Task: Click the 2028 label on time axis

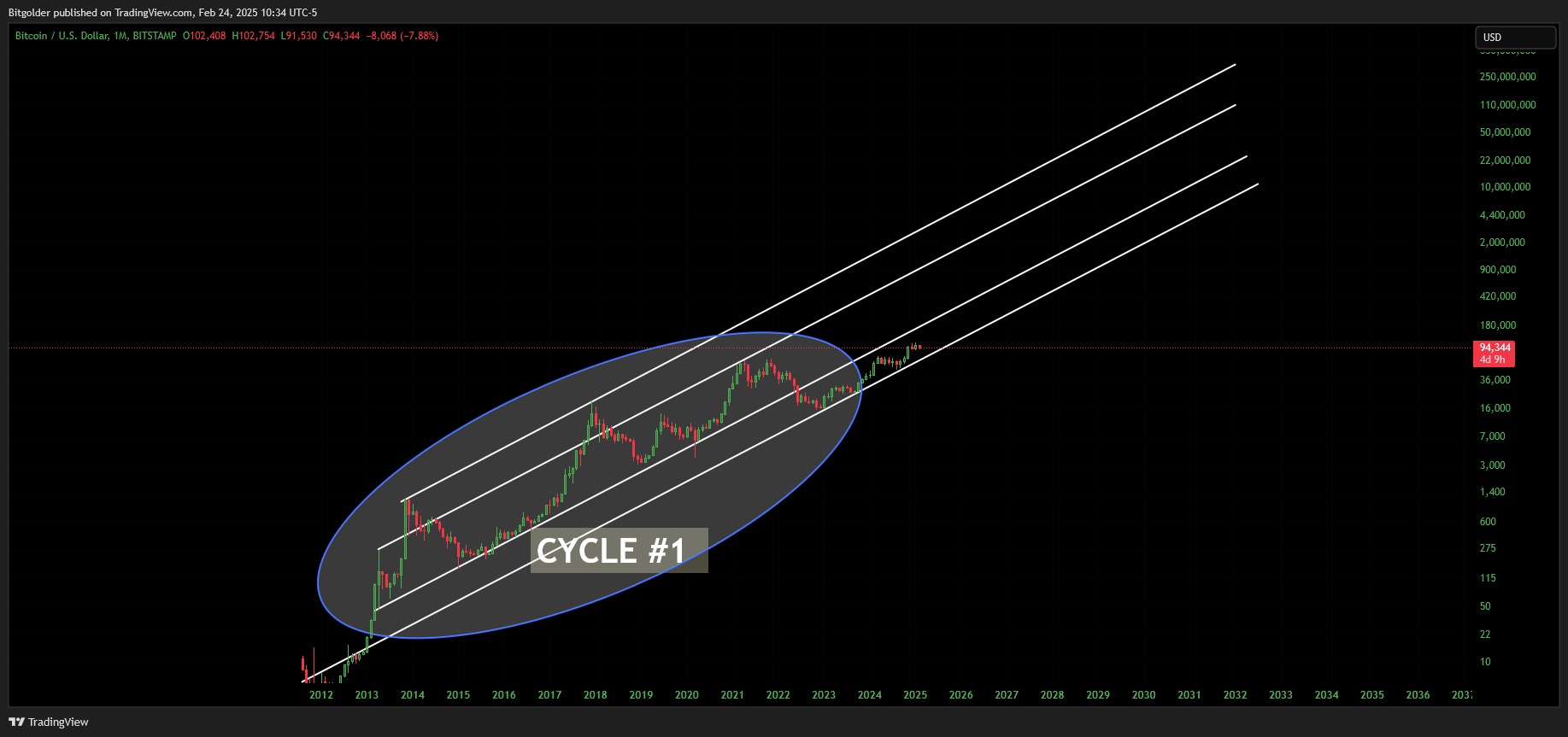Action: pyautogui.click(x=1053, y=695)
